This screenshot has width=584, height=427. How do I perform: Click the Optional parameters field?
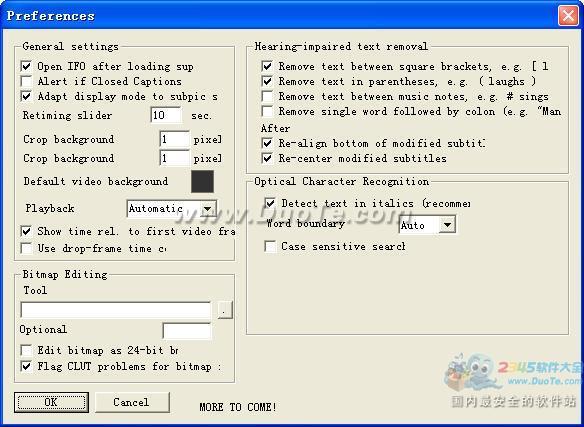[187, 331]
